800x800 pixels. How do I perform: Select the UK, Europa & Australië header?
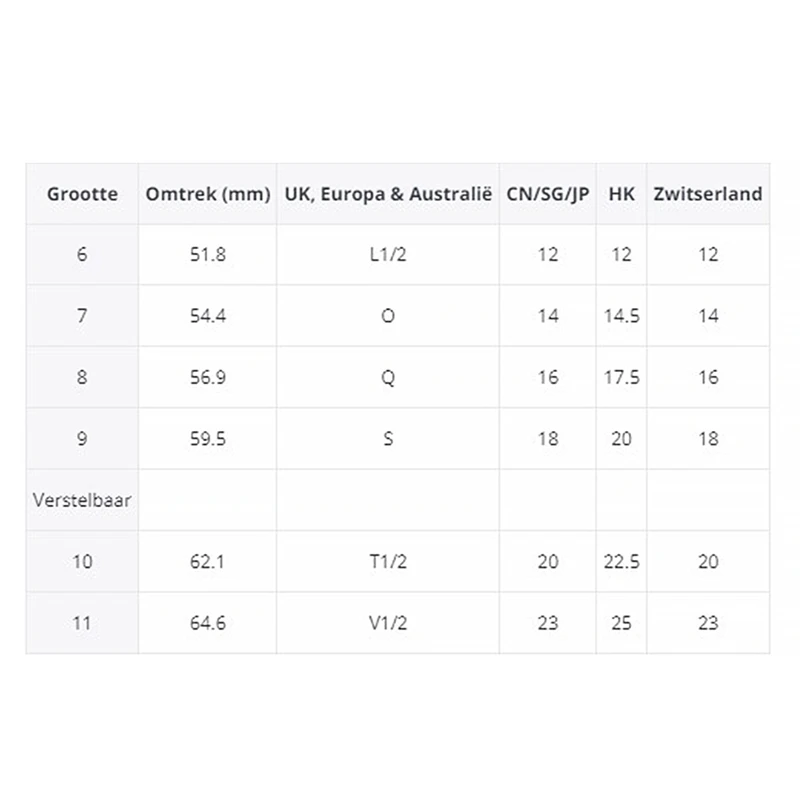389,194
